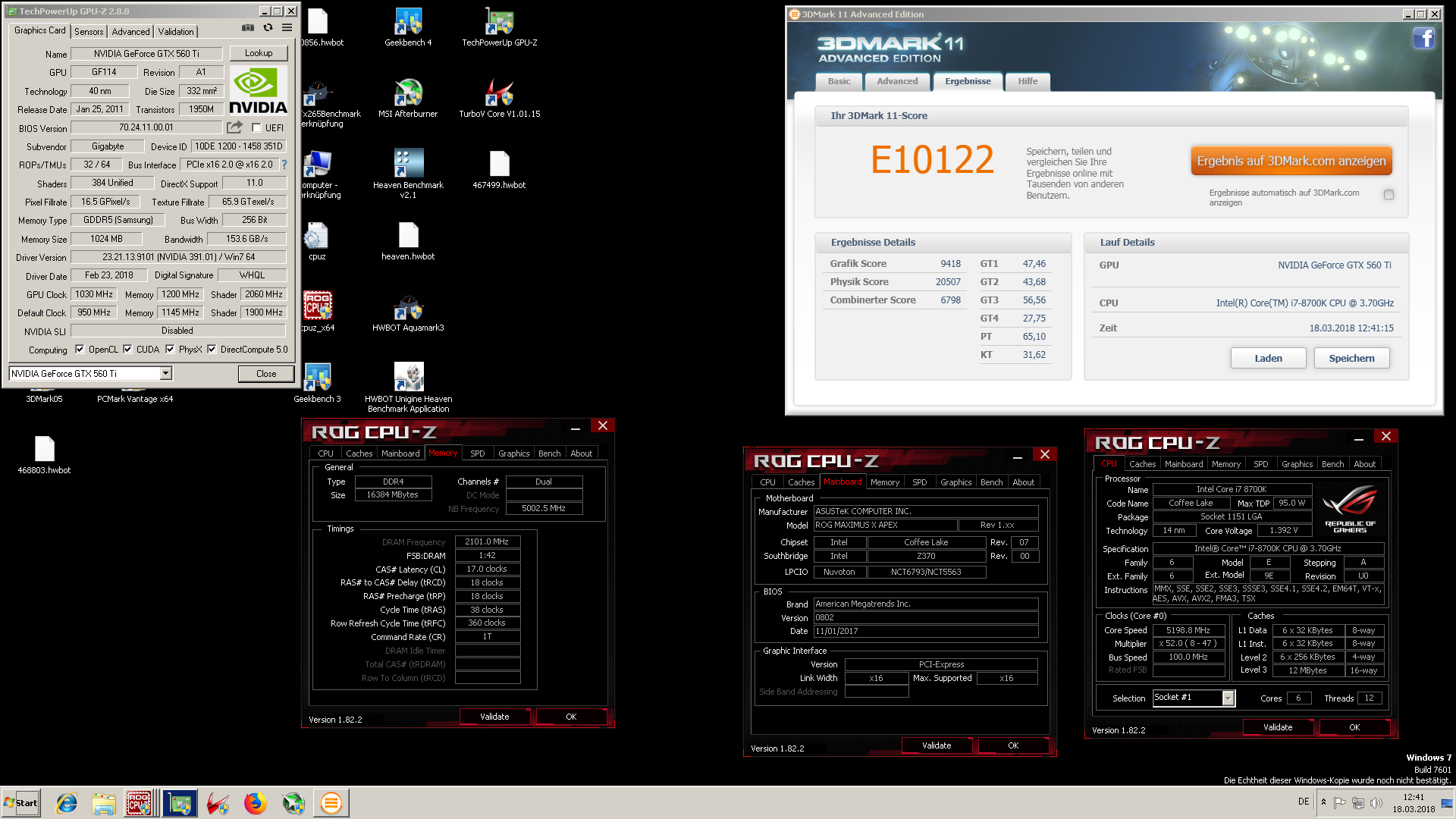This screenshot has width=1456, height=819.
Task: Click Ergebnis auf 3DMark.com anzeigen button
Action: pyautogui.click(x=1291, y=161)
